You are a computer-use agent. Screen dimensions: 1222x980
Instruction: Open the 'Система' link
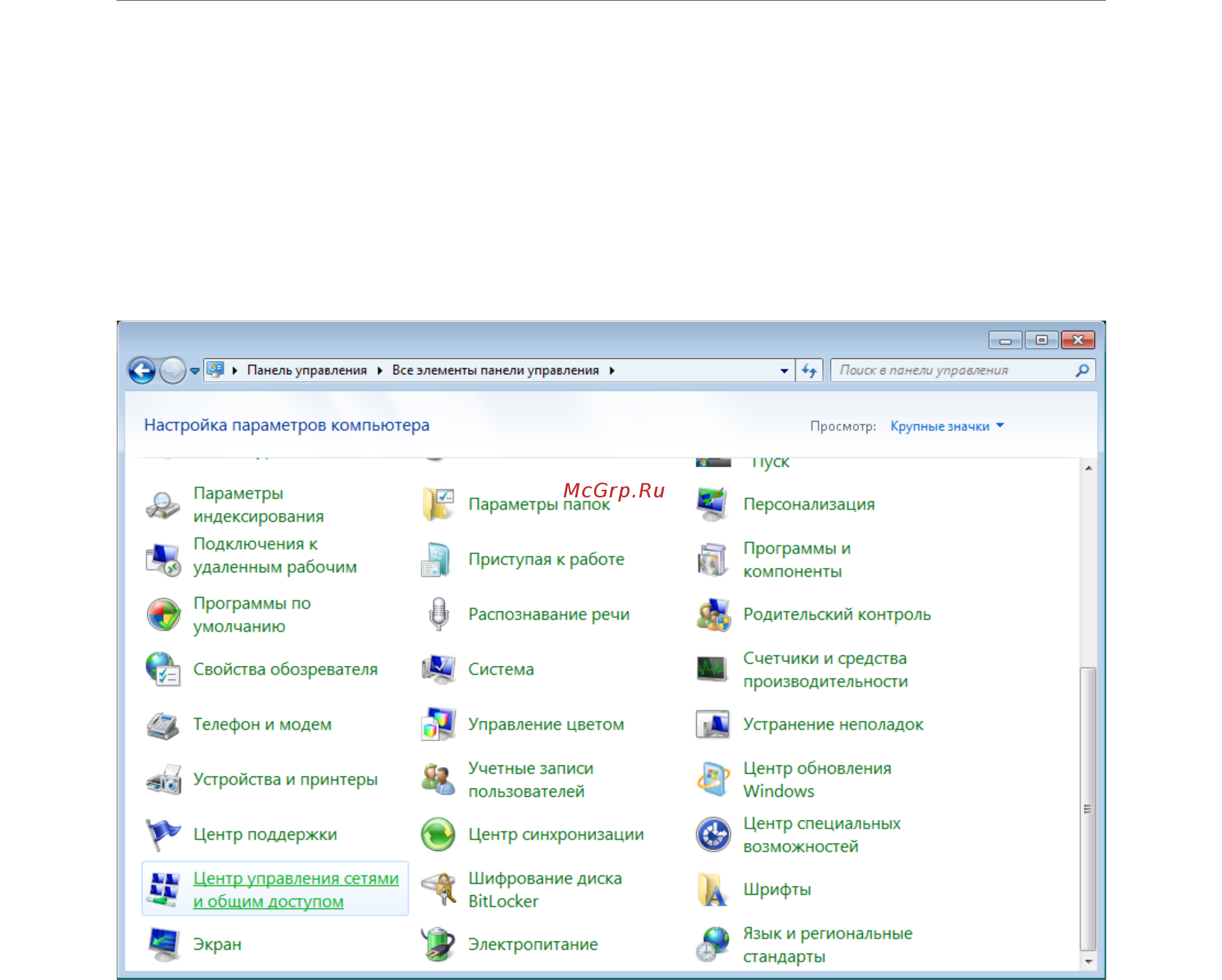click(501, 669)
